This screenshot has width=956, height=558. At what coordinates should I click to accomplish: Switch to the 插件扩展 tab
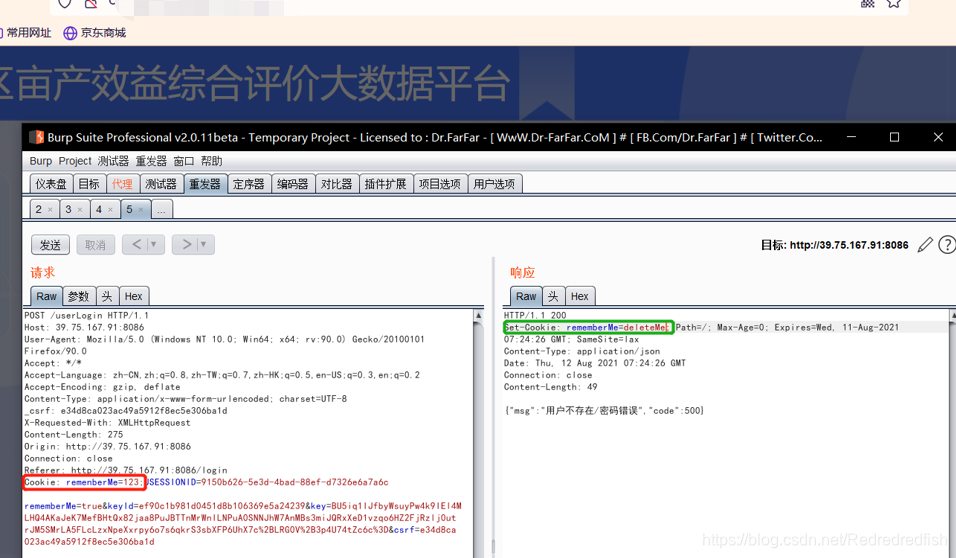pyautogui.click(x=385, y=184)
